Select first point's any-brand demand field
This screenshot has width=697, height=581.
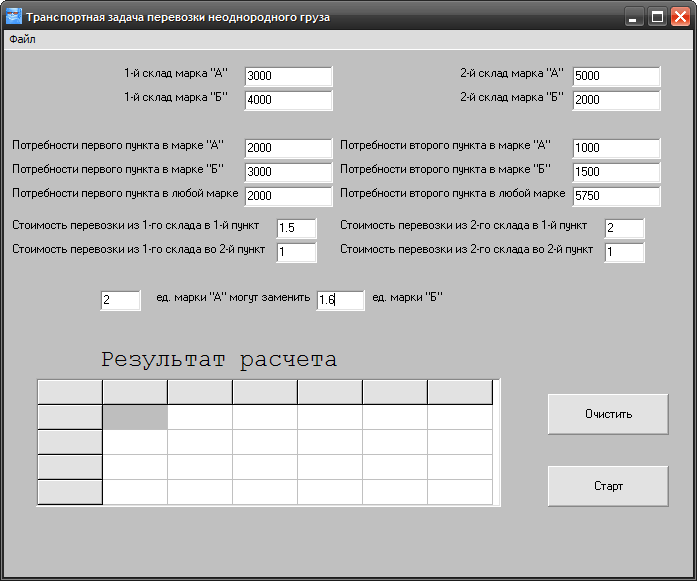pyautogui.click(x=288, y=196)
